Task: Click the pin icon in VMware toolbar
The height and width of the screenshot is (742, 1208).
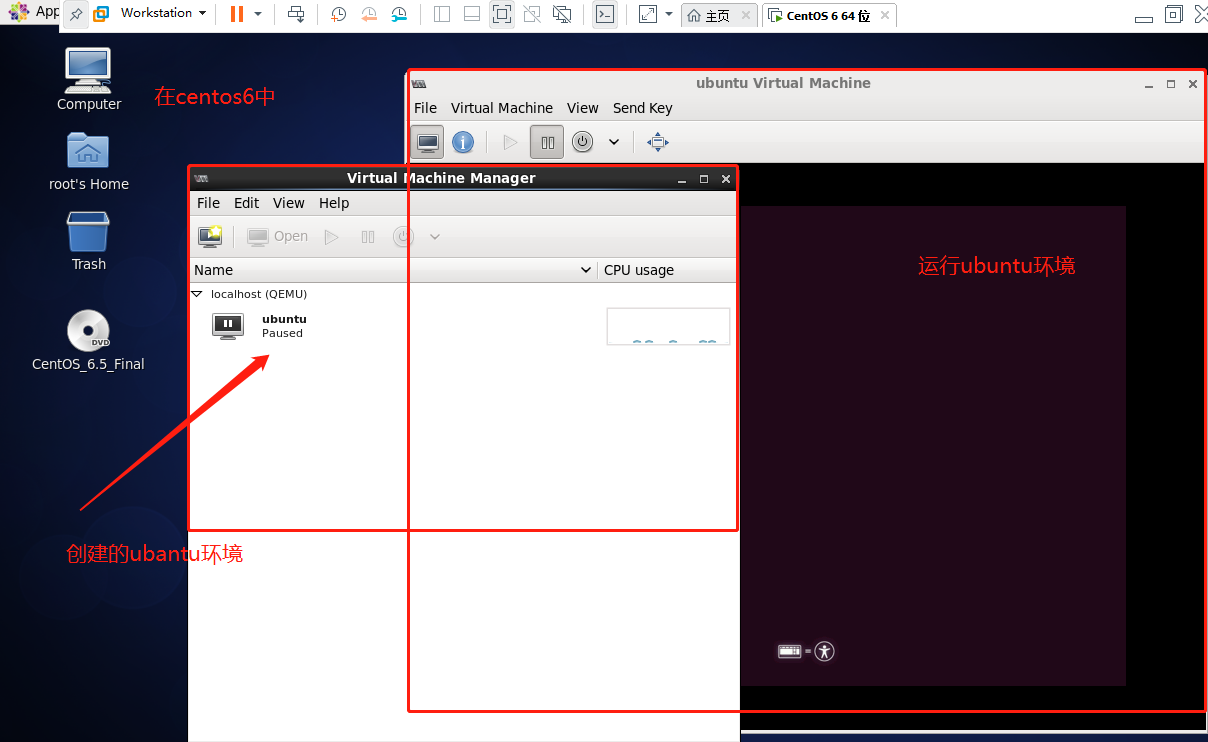Action: [x=76, y=14]
